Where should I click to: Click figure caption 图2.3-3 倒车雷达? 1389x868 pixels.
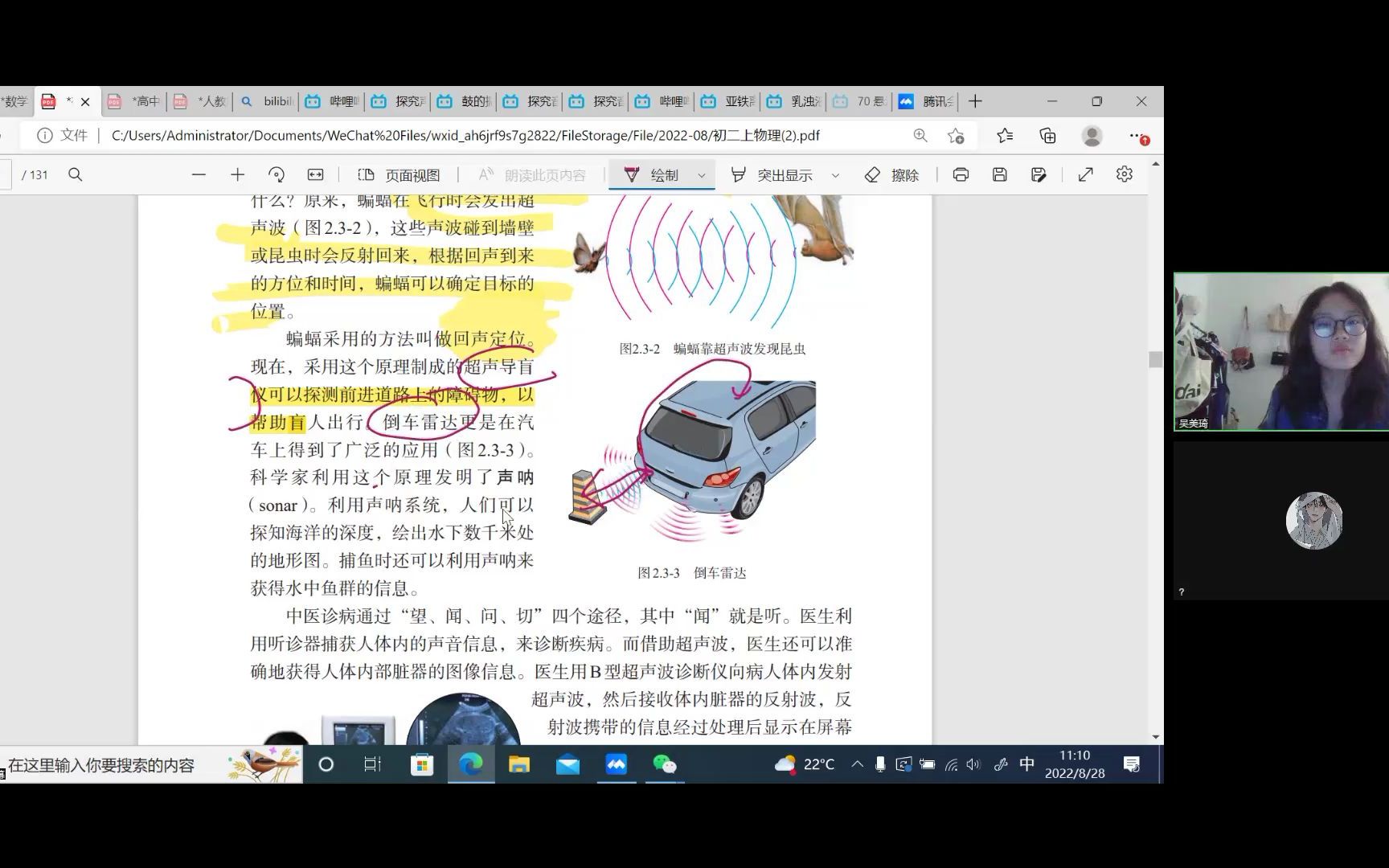coord(692,573)
